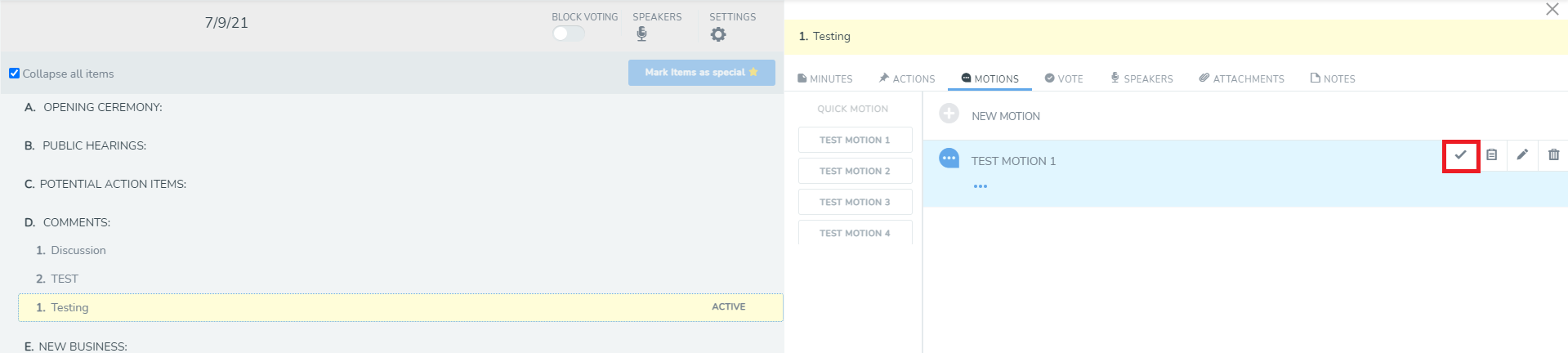
Task: Open the Vote tab
Action: [1064, 78]
